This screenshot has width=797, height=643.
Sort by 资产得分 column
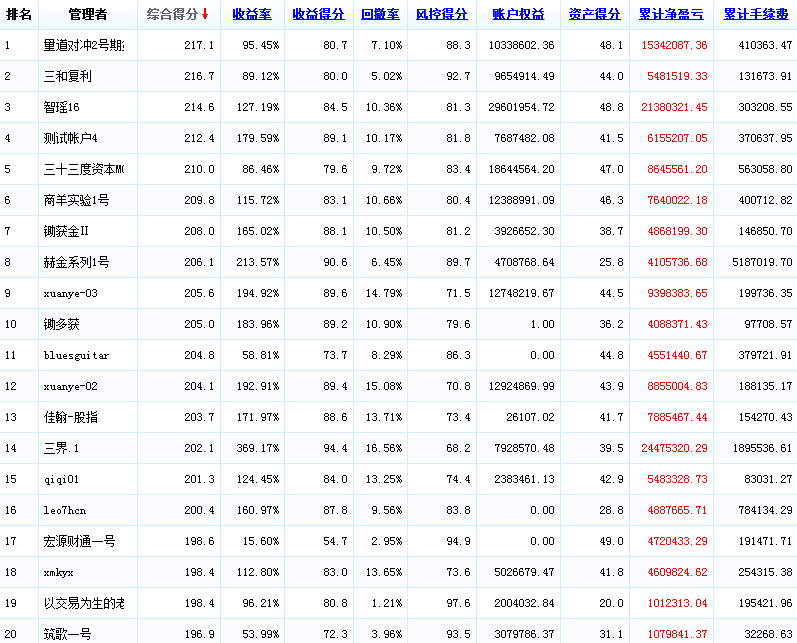click(x=594, y=15)
